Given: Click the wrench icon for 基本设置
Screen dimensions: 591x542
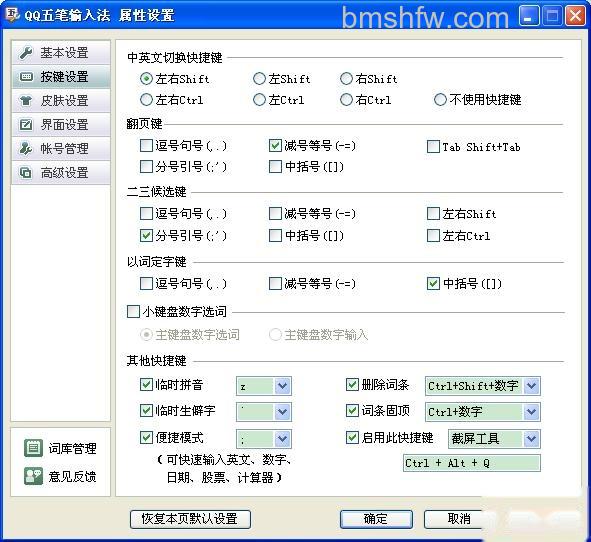Looking at the screenshot, I should coord(26,52).
